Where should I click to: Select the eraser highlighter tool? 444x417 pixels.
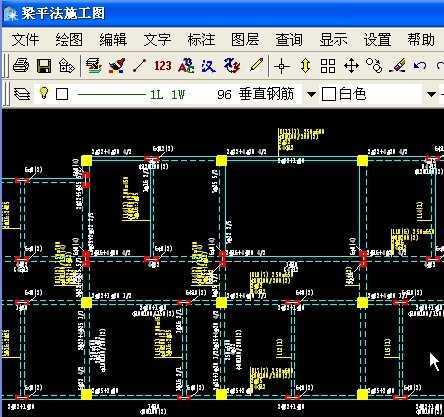pyautogui.click(x=398, y=65)
